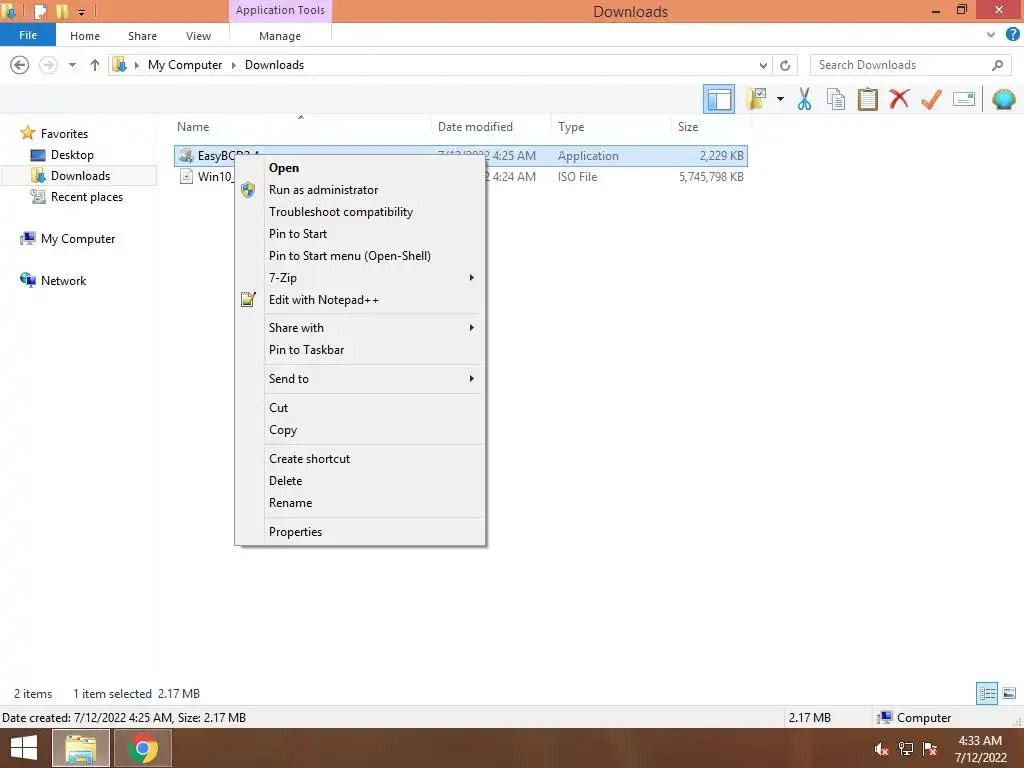Click My Computer in address breadcrumb
Screen dimensions: 1024x768
click(x=185, y=65)
